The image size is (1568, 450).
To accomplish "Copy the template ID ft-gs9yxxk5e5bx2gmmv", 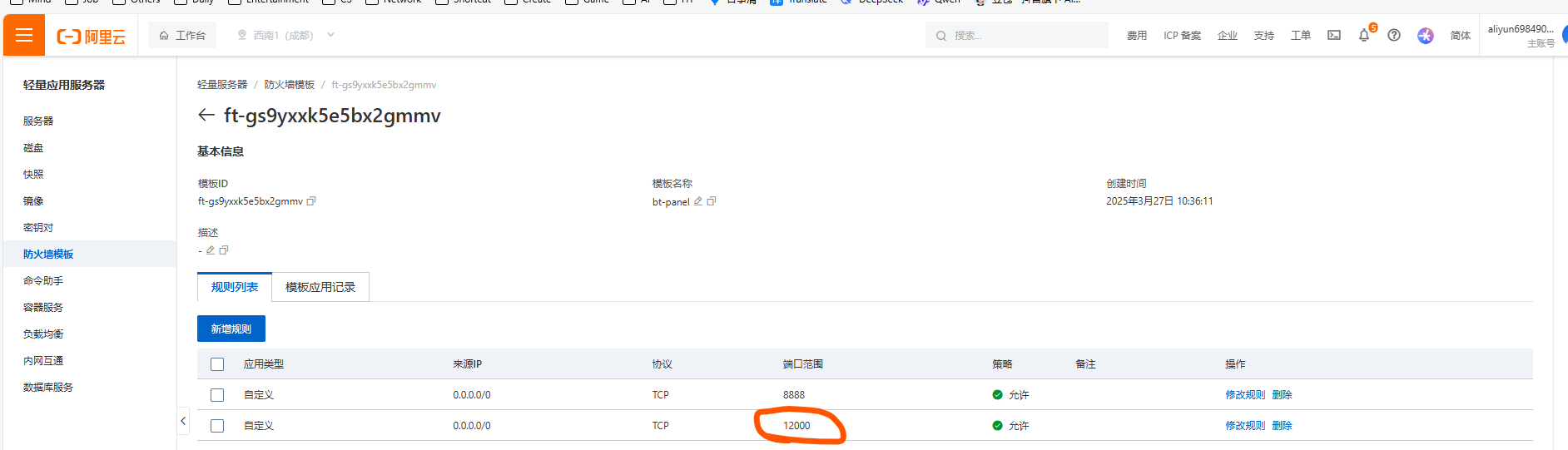I will (x=311, y=201).
